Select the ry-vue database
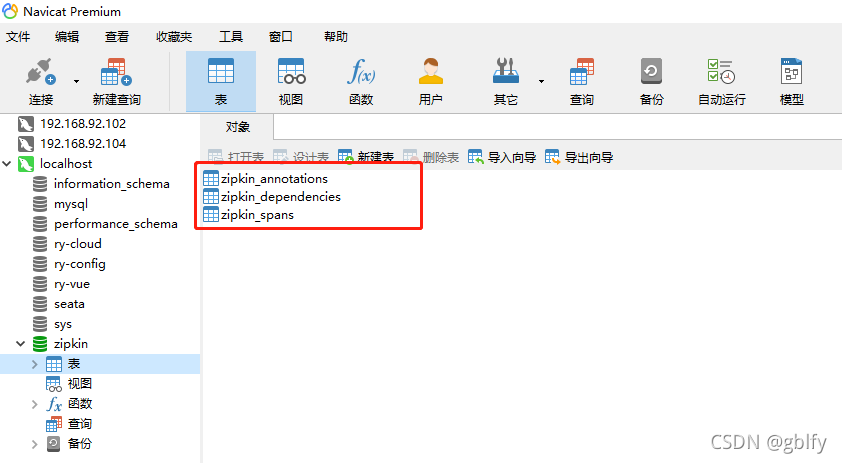 (x=61, y=284)
